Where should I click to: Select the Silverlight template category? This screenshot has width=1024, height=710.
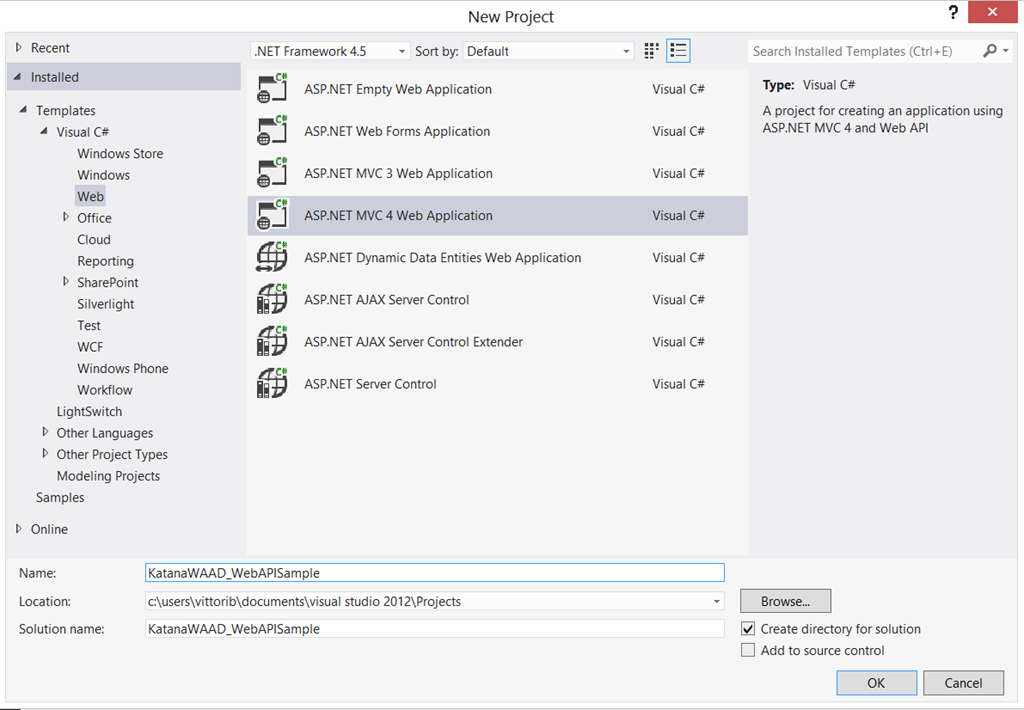click(x=105, y=304)
